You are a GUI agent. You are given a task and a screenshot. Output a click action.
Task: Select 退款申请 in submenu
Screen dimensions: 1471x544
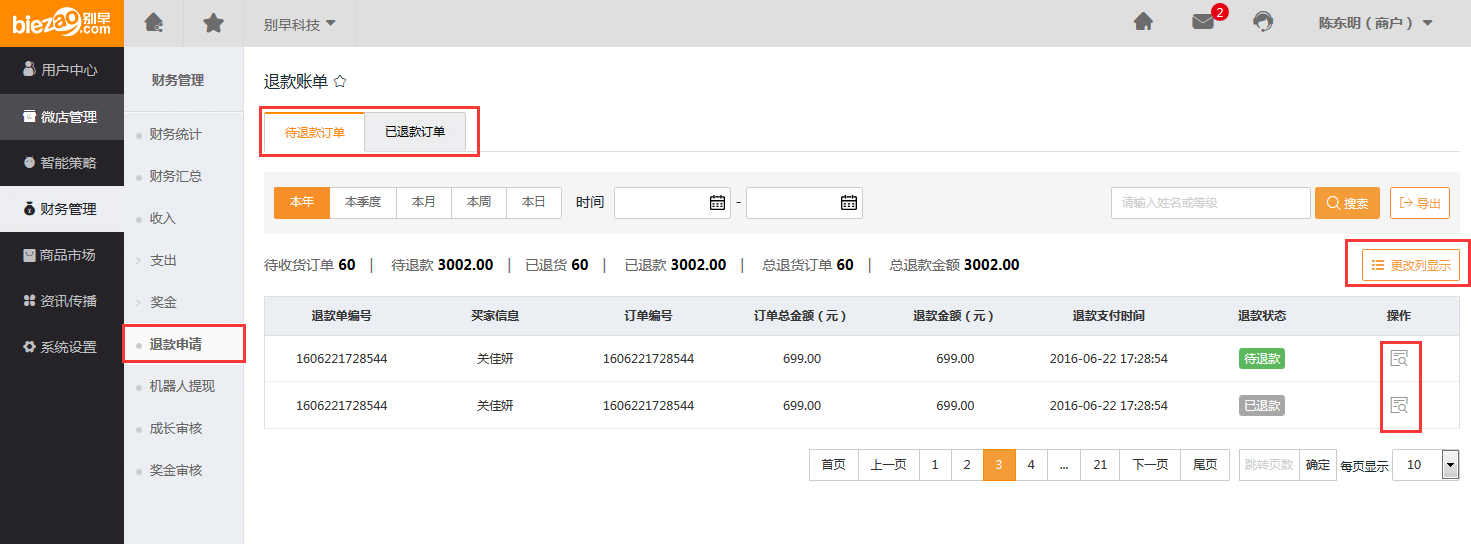coord(175,344)
